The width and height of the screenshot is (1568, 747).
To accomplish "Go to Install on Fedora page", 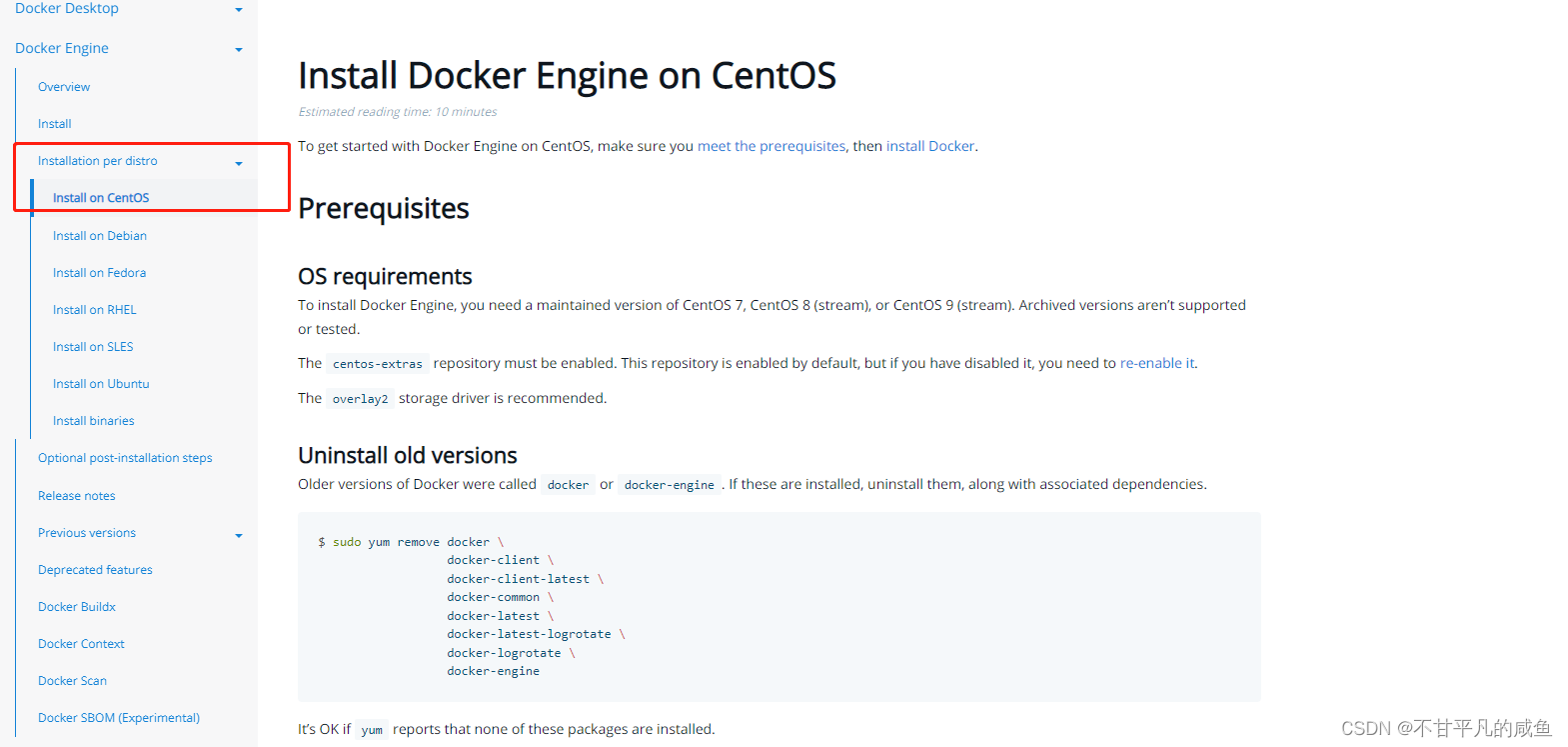I will pos(99,273).
